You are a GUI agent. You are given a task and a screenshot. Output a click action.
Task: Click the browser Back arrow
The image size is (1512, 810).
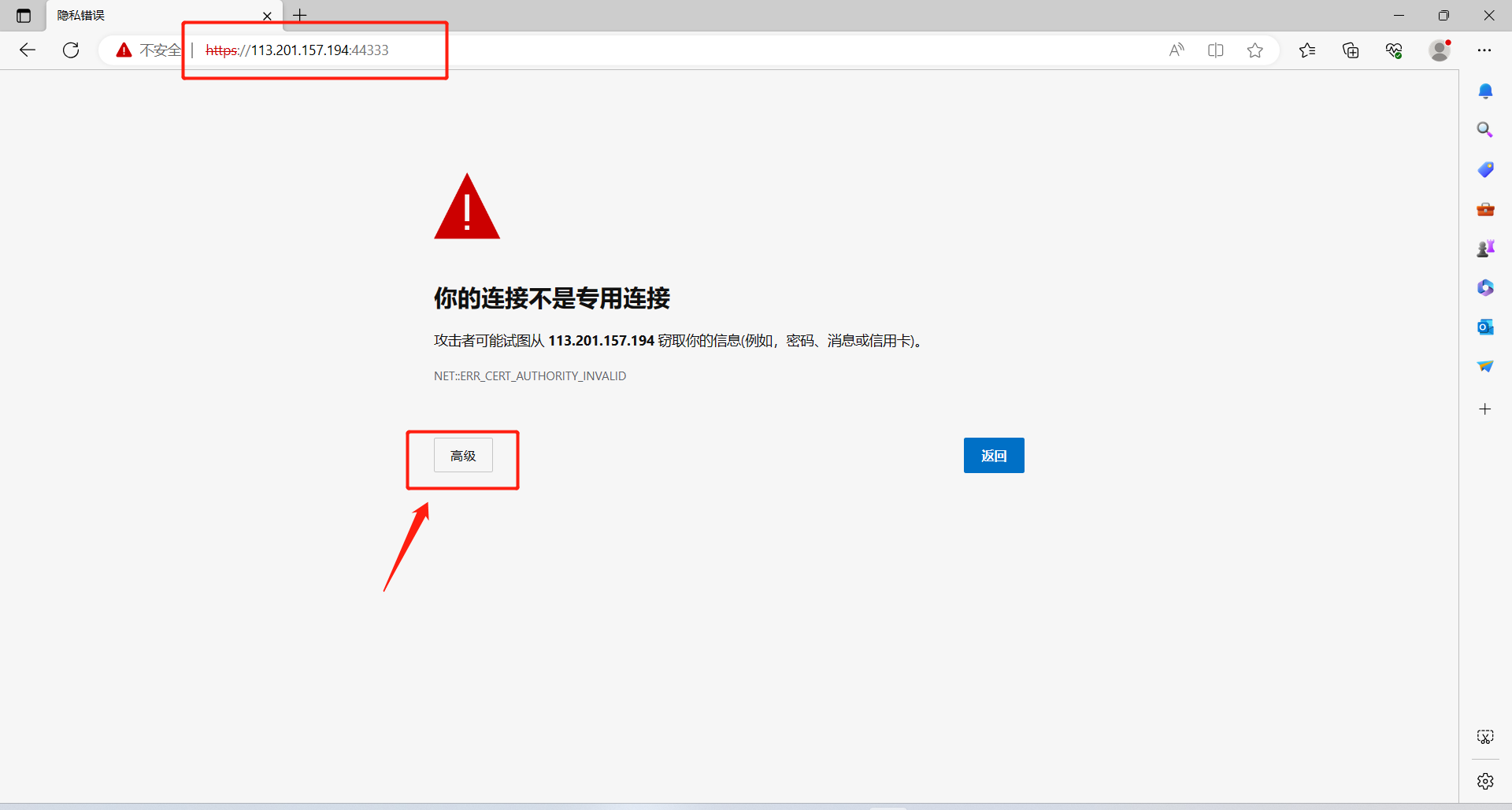[x=28, y=50]
